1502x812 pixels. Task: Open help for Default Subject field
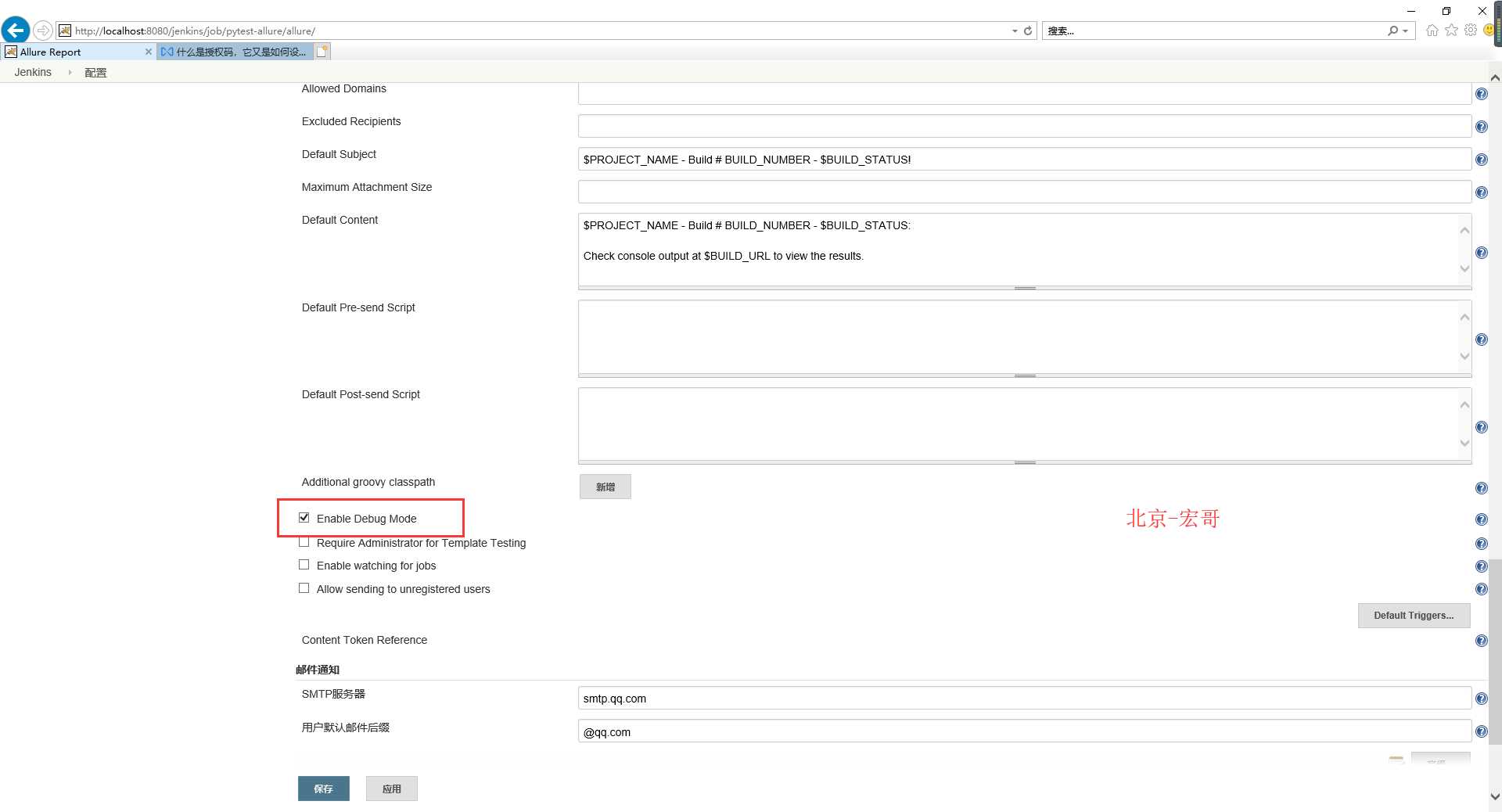pos(1481,160)
